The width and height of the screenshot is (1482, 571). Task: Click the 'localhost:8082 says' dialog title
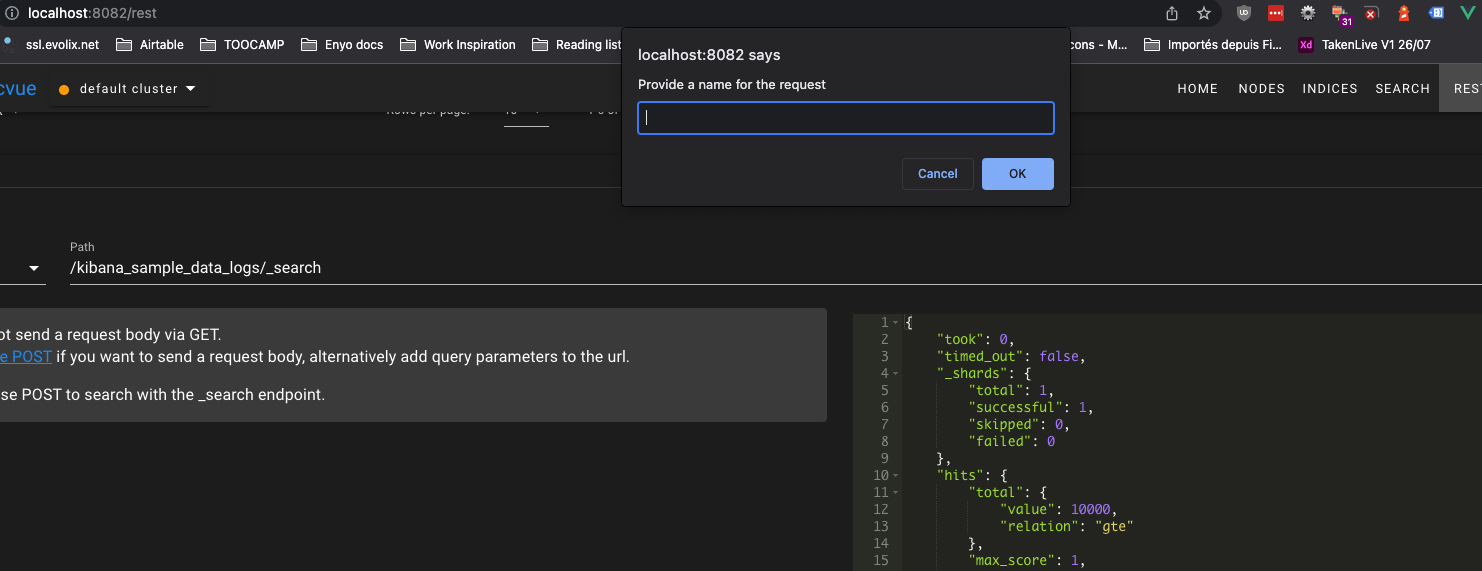coord(709,55)
